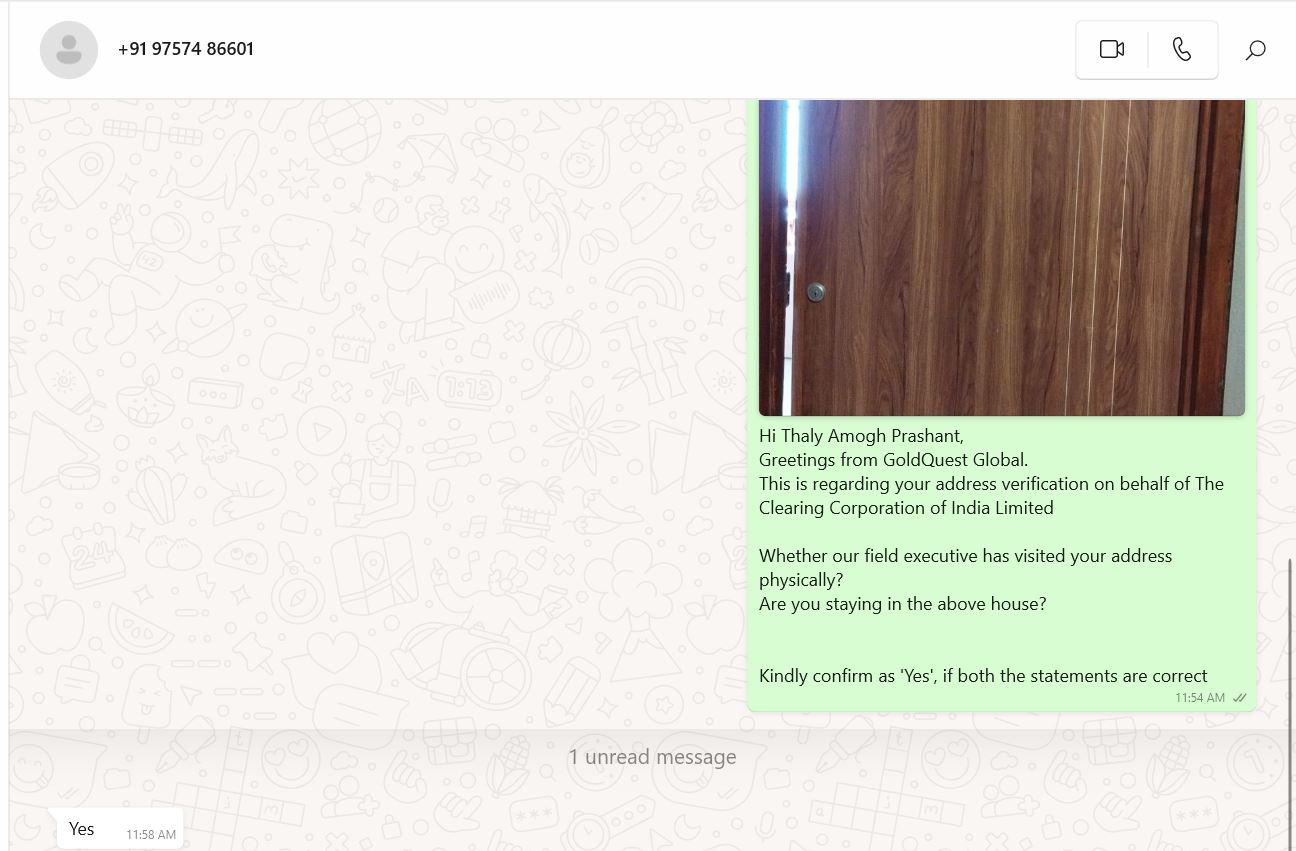The height and width of the screenshot is (851, 1296).
Task: Click the 'field executive has visited' question
Action: [x=965, y=568]
